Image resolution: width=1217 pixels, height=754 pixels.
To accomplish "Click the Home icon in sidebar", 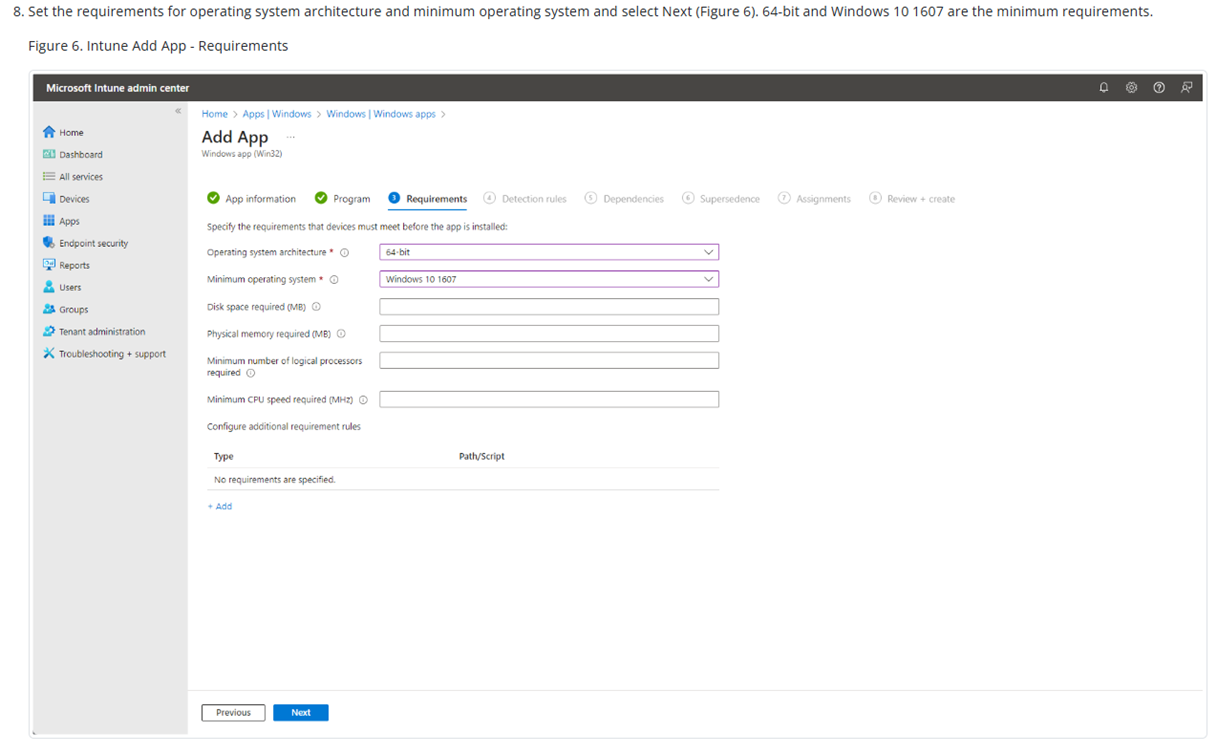I will (x=49, y=132).
